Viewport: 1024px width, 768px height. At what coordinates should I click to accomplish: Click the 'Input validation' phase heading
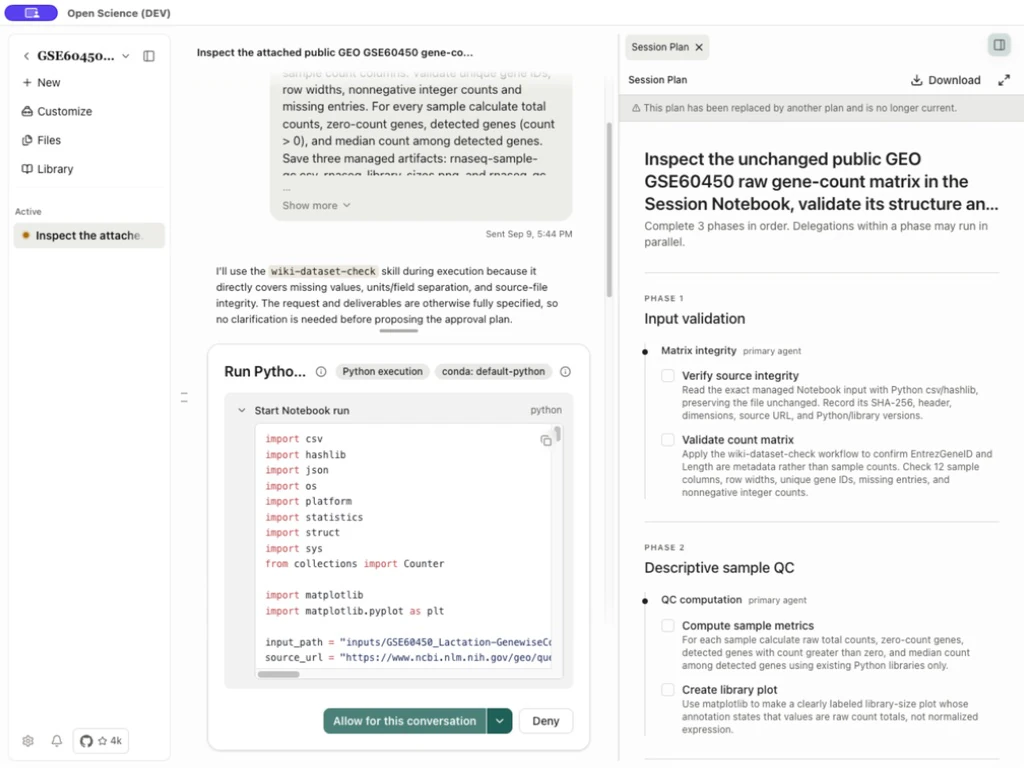(694, 319)
